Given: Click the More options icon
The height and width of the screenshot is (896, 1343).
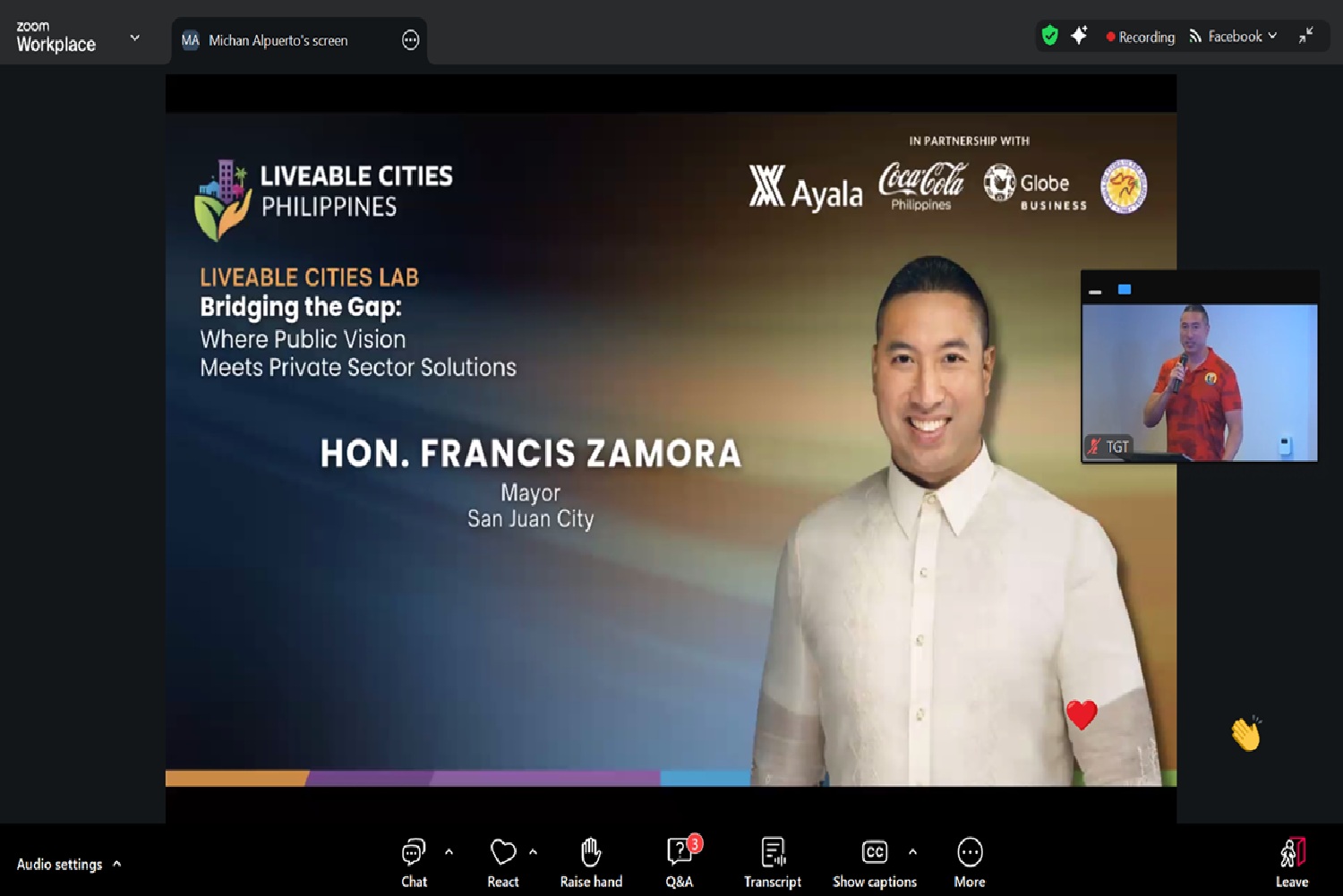Looking at the screenshot, I should [x=970, y=861].
